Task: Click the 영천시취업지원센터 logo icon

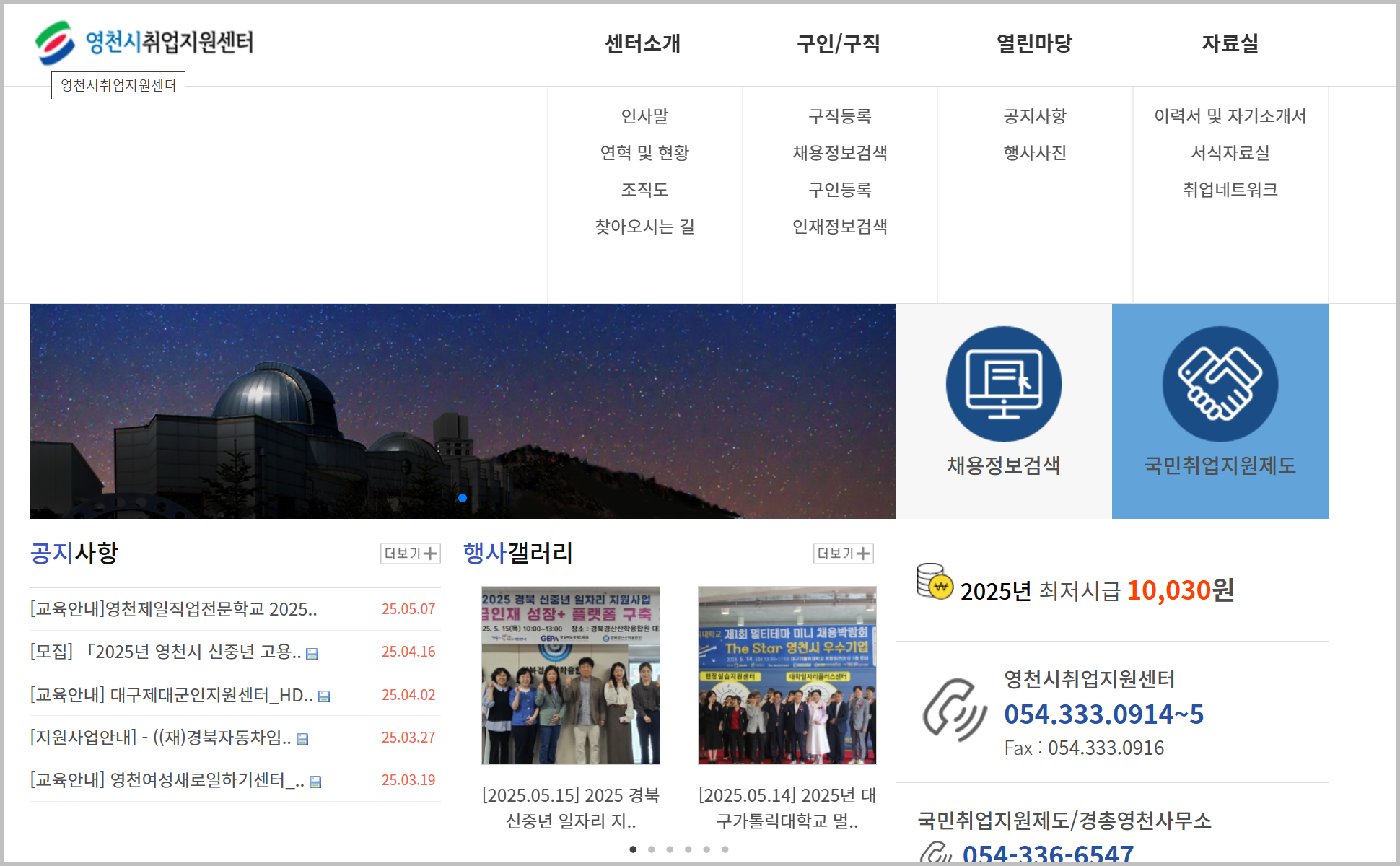Action: 55,43
